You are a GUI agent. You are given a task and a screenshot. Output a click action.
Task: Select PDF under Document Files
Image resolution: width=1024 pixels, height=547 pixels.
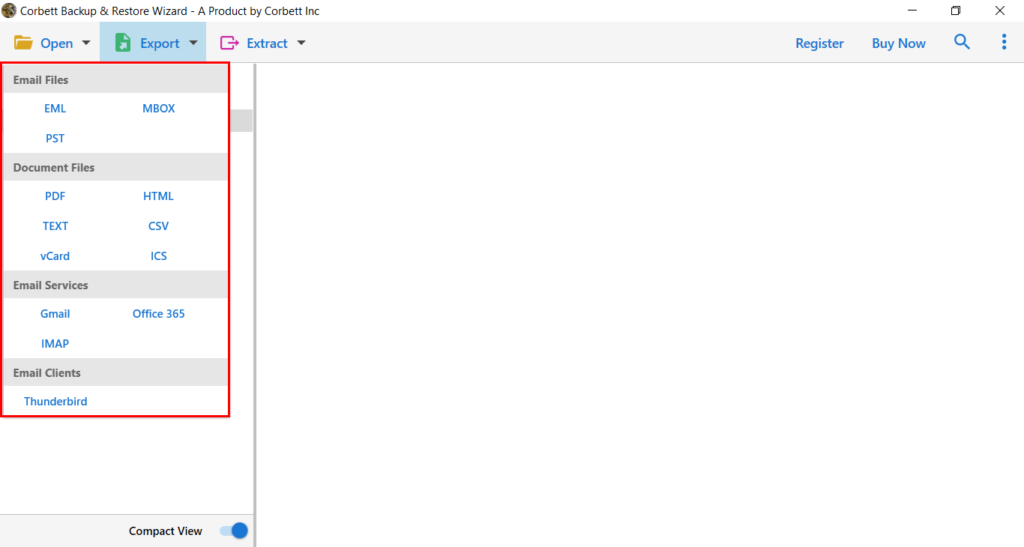tap(55, 196)
